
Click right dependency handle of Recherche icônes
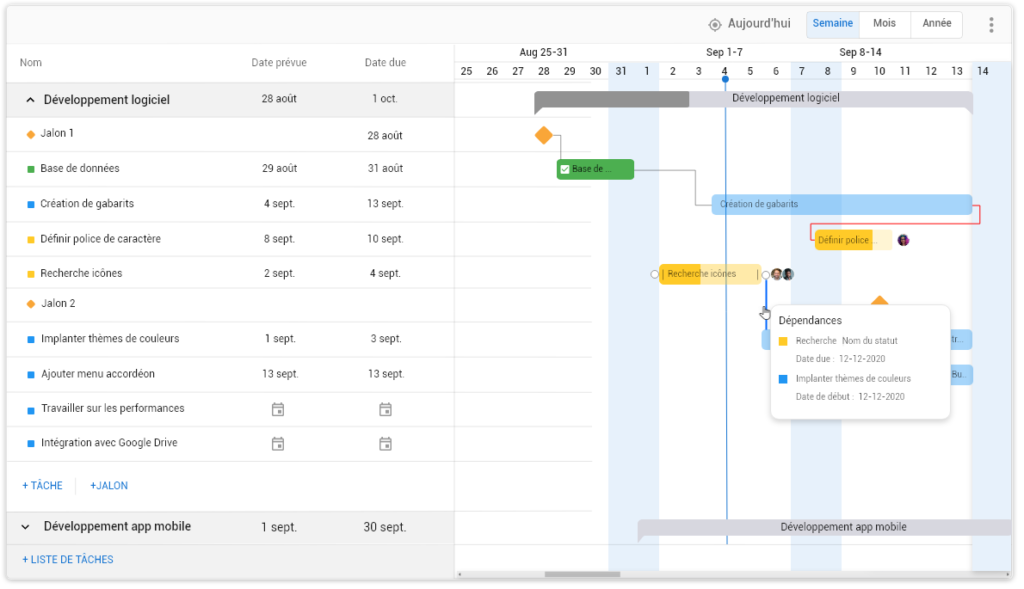pos(765,274)
